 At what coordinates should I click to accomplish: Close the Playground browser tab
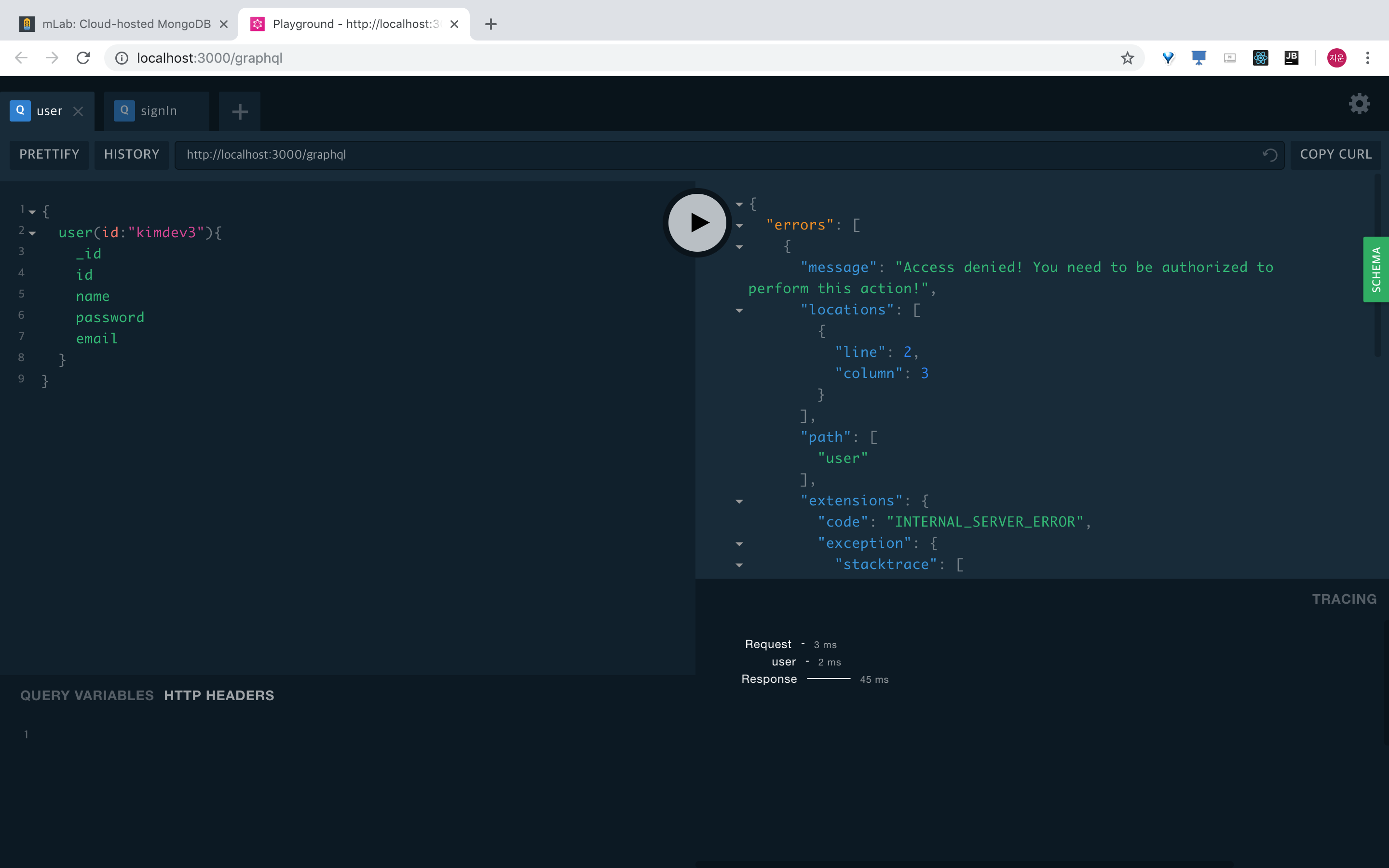(454, 24)
